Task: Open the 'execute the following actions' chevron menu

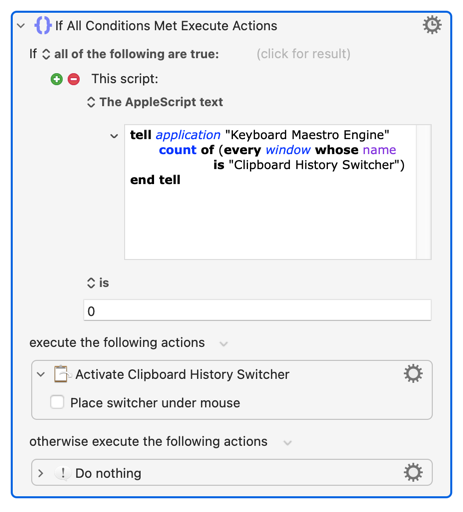Action: click(x=224, y=344)
